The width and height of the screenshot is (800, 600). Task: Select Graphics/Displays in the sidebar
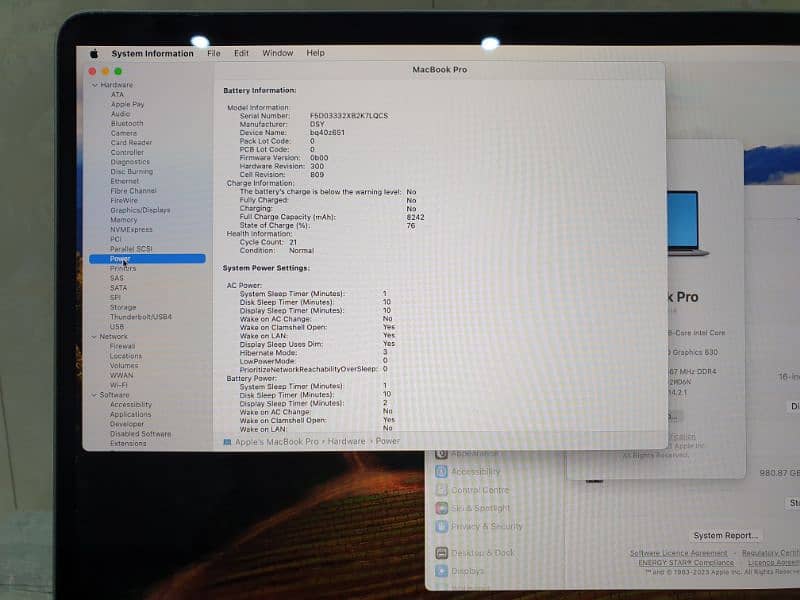click(x=140, y=210)
